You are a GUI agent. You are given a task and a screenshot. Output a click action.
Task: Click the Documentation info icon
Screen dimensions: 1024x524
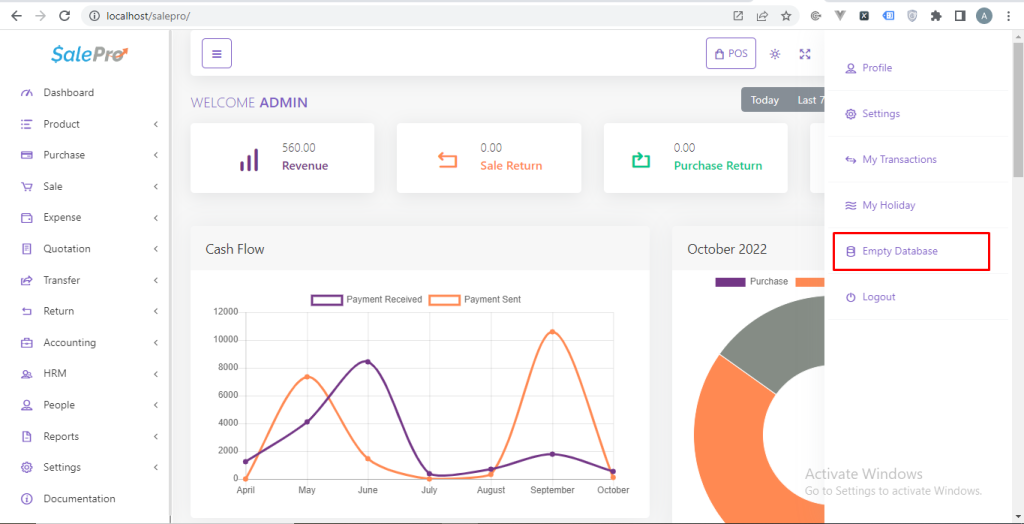pyautogui.click(x=26, y=499)
